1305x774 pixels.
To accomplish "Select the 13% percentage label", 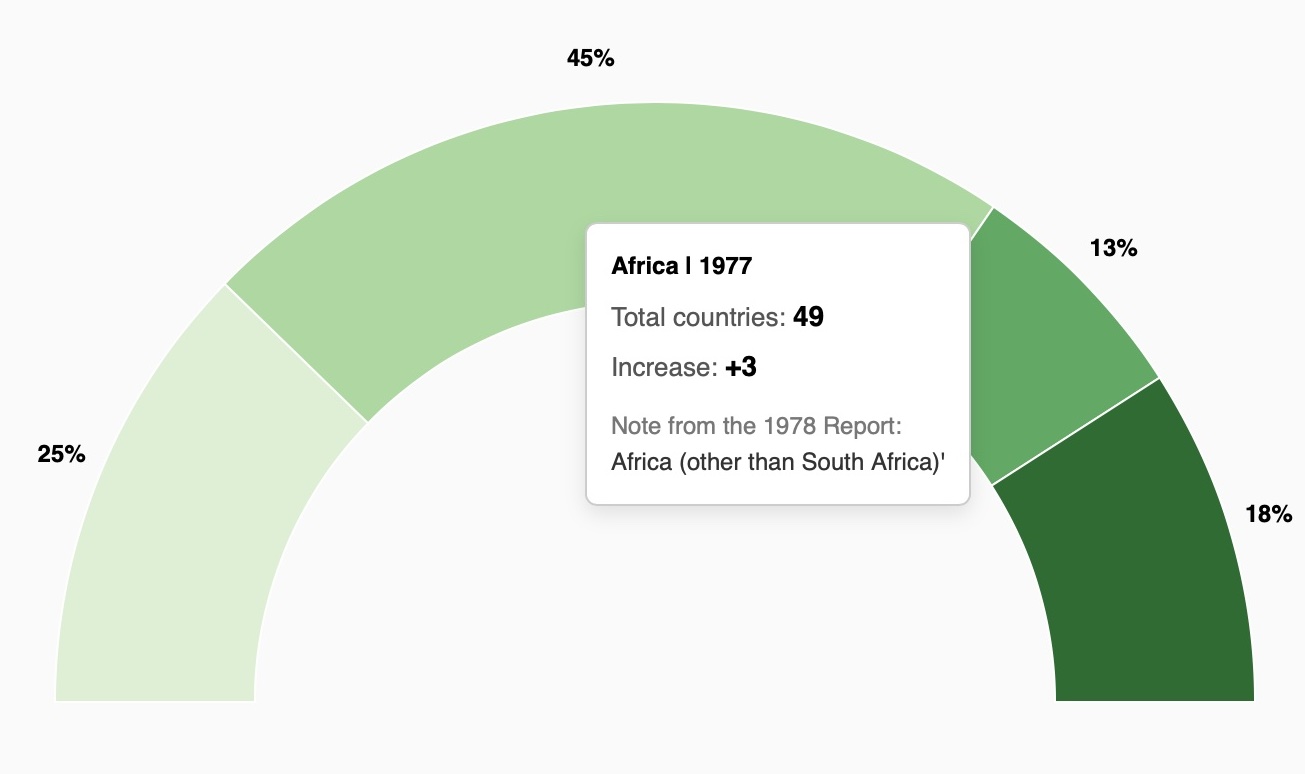I will [1113, 248].
